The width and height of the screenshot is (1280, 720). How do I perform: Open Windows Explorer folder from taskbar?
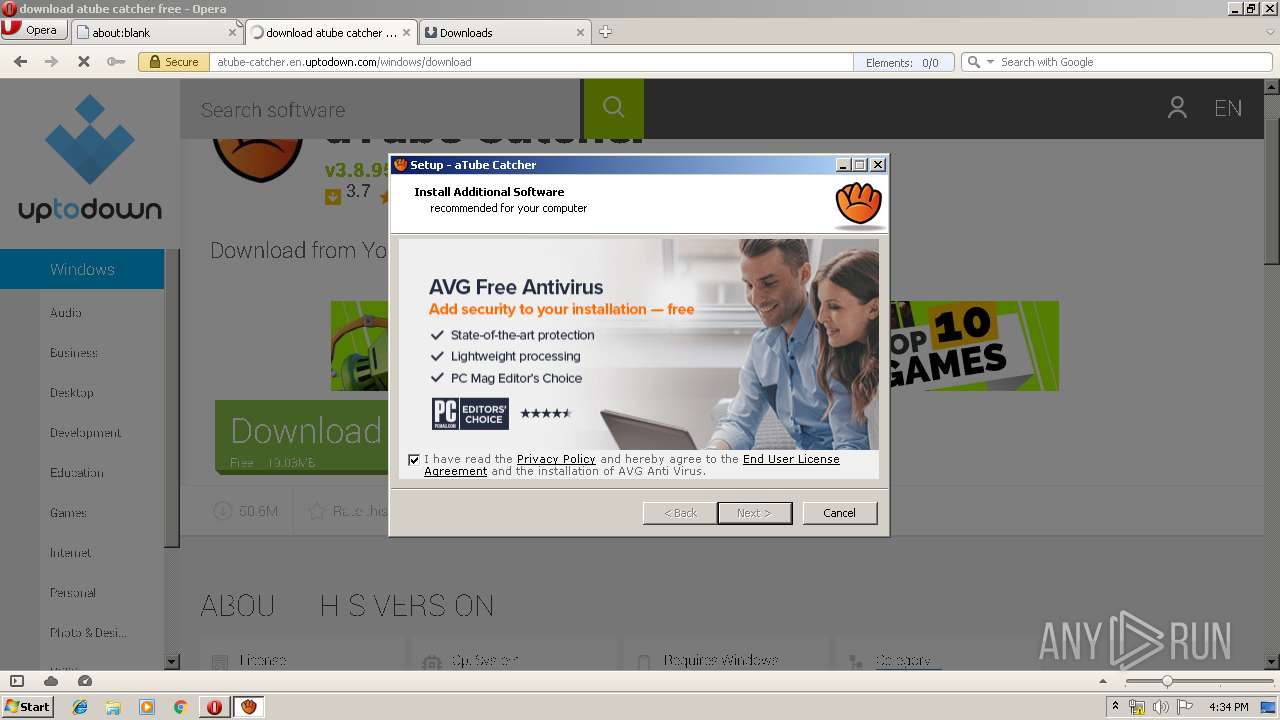(x=113, y=707)
